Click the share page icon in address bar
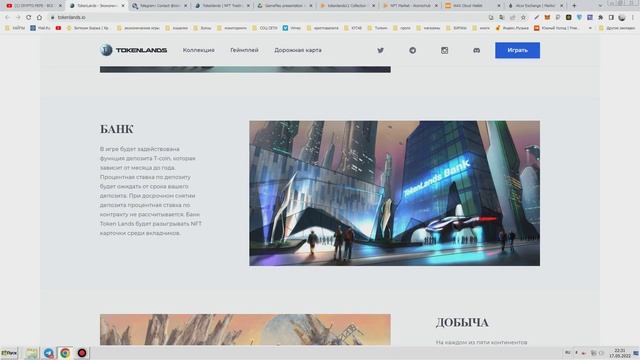 (513, 17)
